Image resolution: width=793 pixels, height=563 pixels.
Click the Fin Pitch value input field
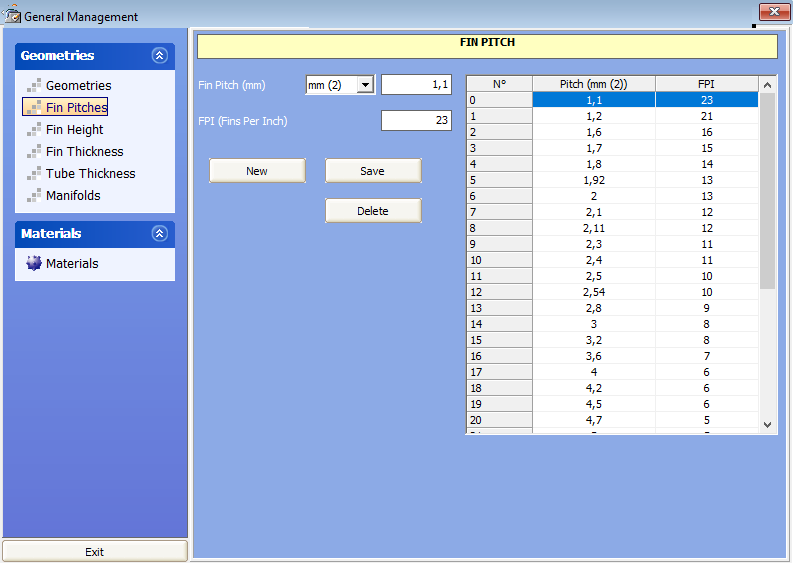[x=416, y=85]
